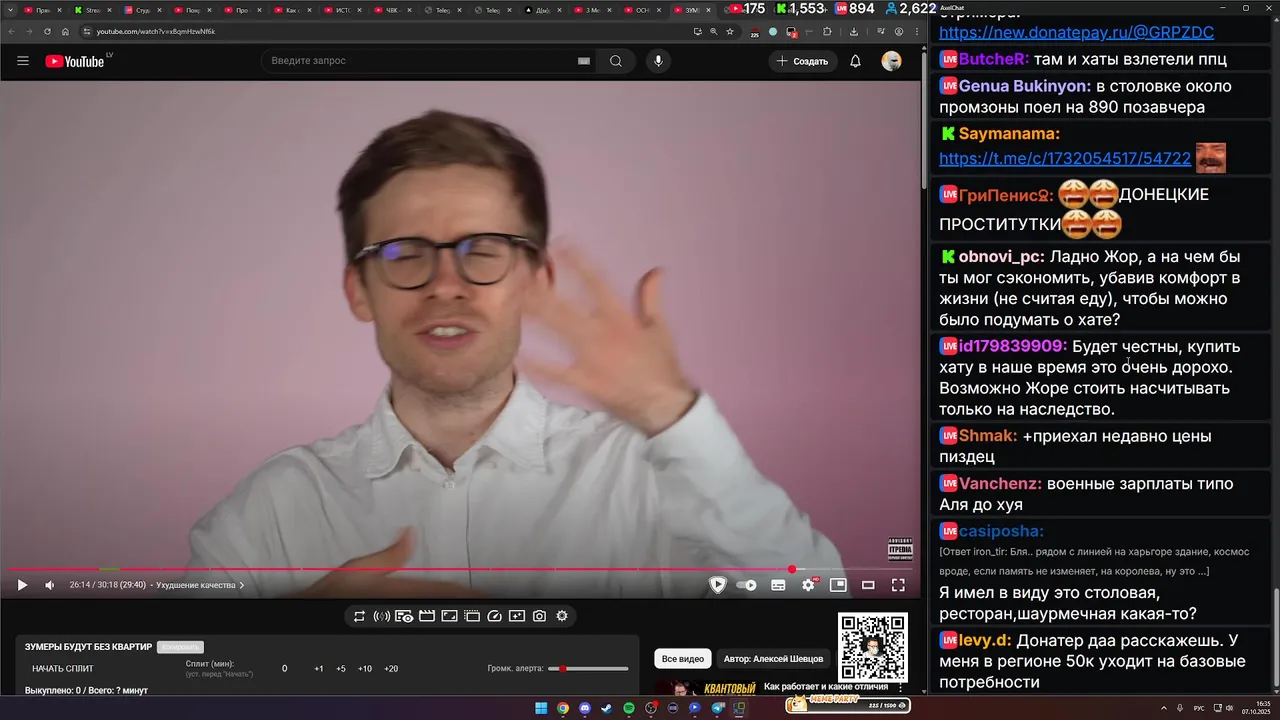Image resolution: width=1280 pixels, height=720 pixels.
Task: Add +20 minutes to split
Action: pos(390,668)
